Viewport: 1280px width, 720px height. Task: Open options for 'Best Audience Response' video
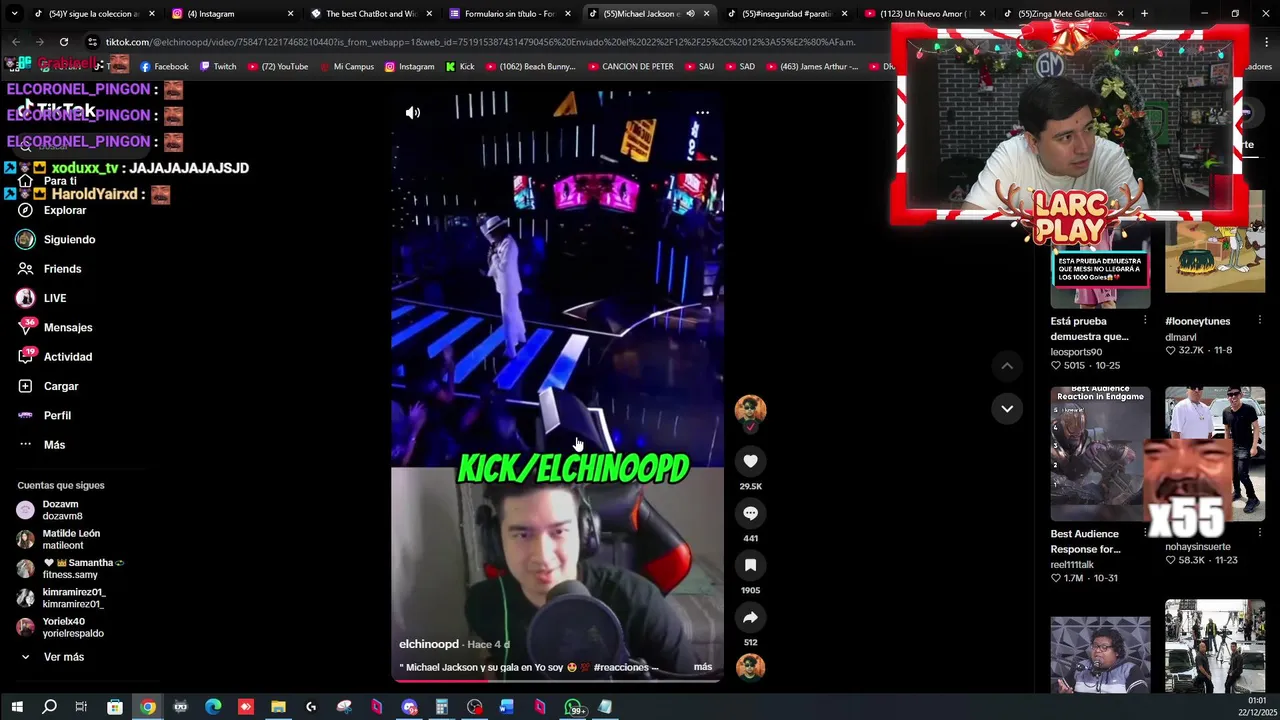pyautogui.click(x=1145, y=533)
